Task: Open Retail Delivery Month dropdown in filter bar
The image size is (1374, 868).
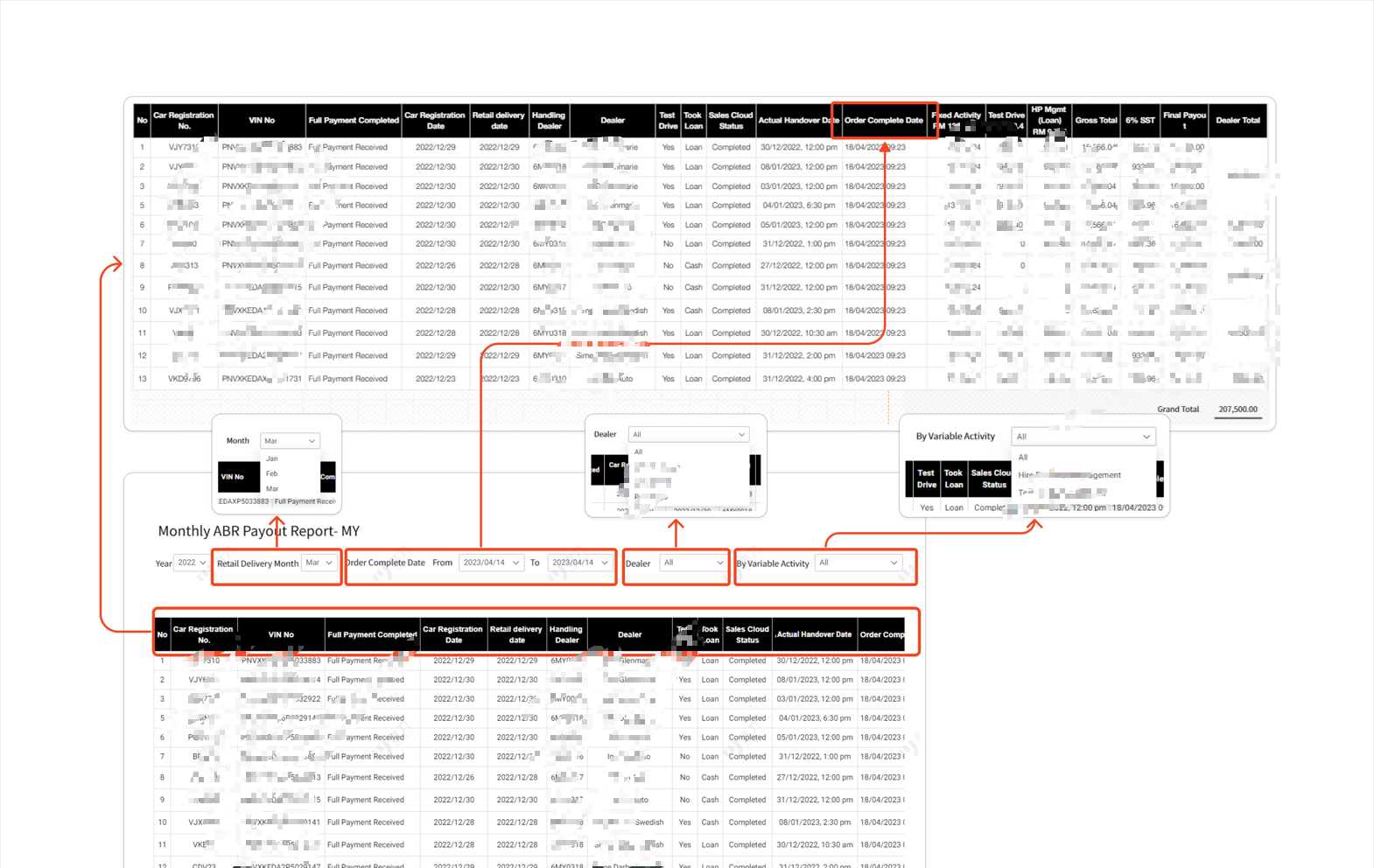Action: 319,563
